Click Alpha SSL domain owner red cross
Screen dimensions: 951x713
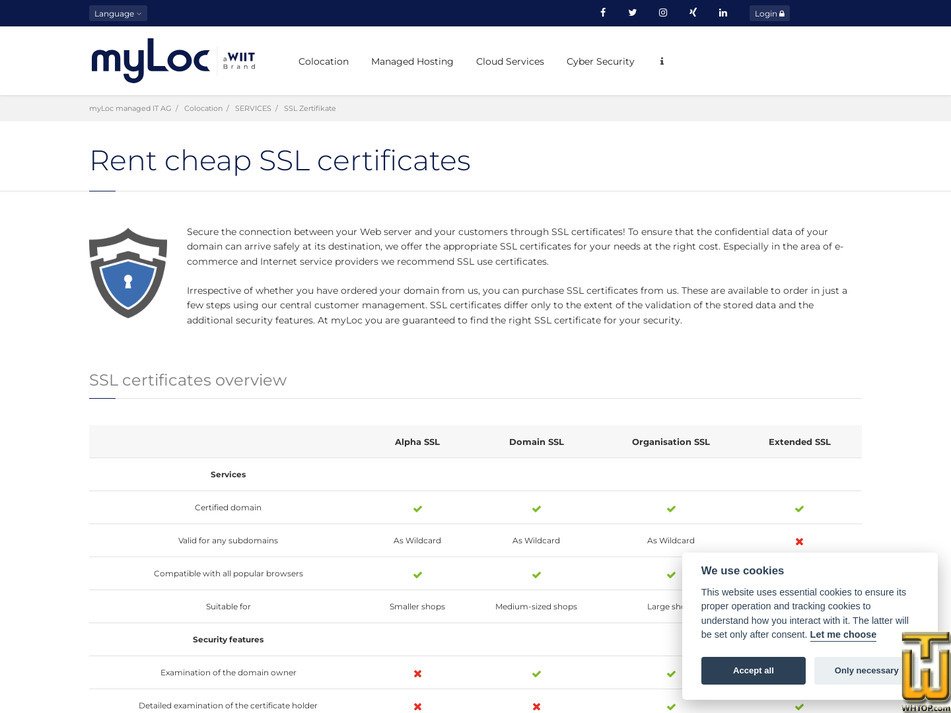click(417, 674)
